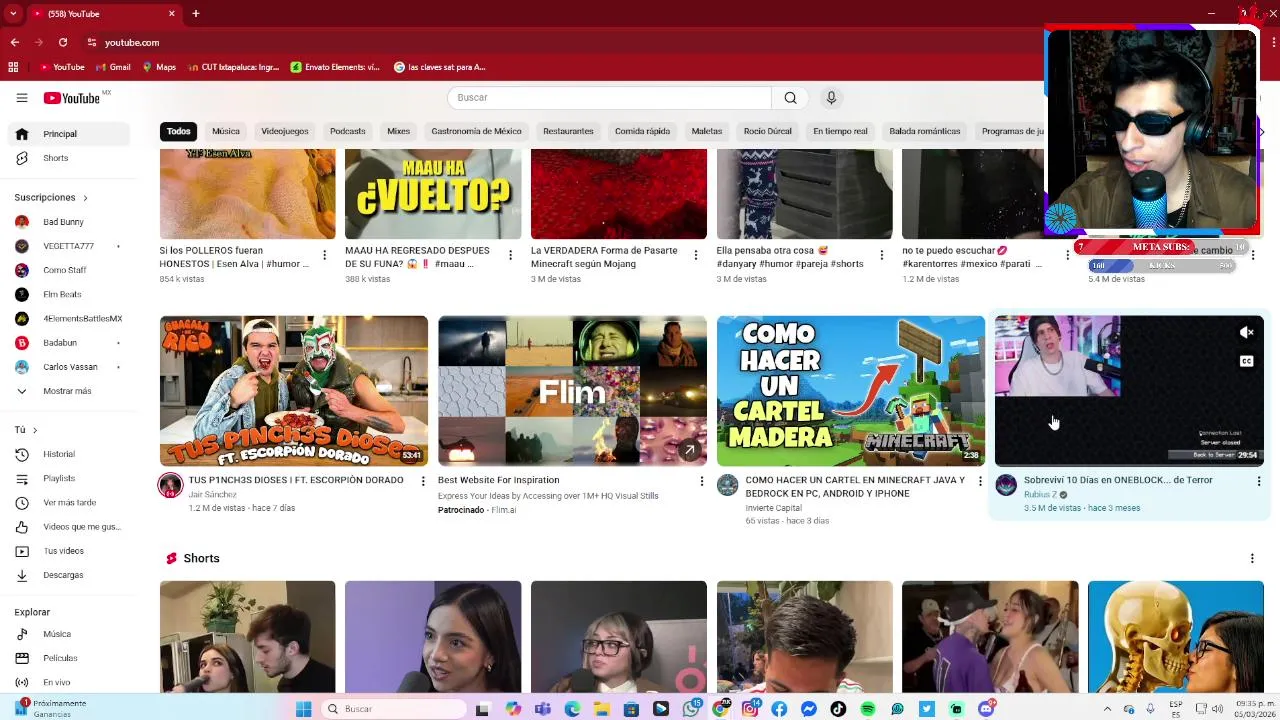This screenshot has height=720, width=1280.
Task: Open Playlists in the sidebar
Action: (x=68, y=478)
